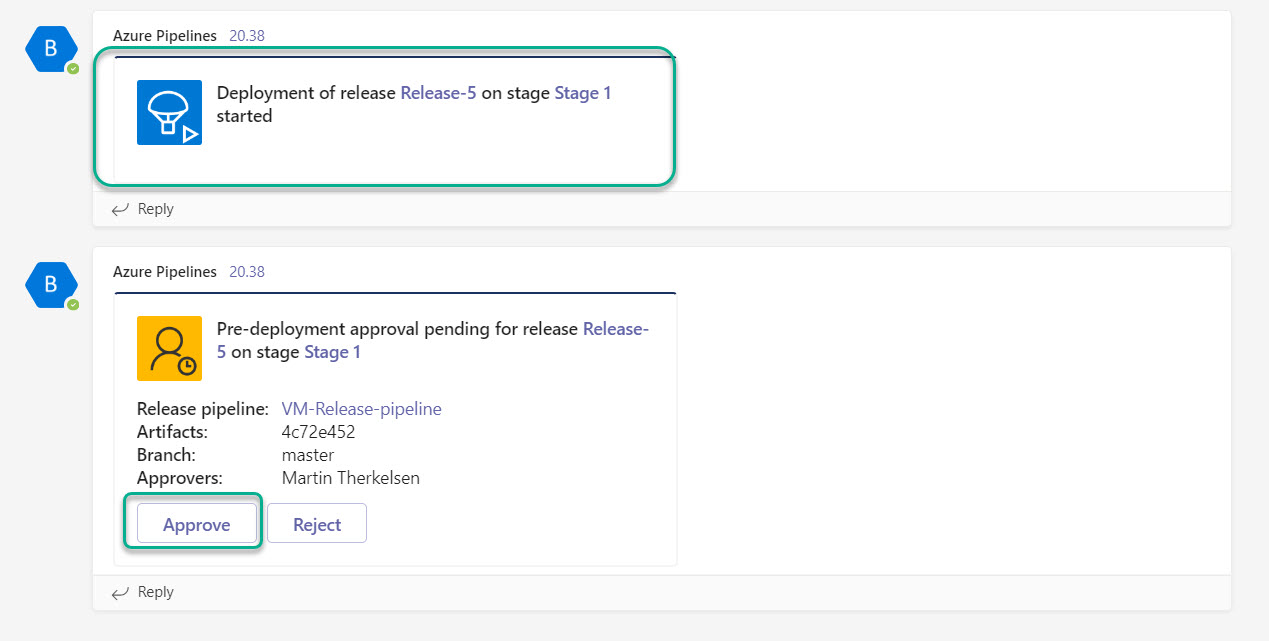The height and width of the screenshot is (641, 1269).
Task: Click the Release pipeline: field label
Action: coord(203,408)
